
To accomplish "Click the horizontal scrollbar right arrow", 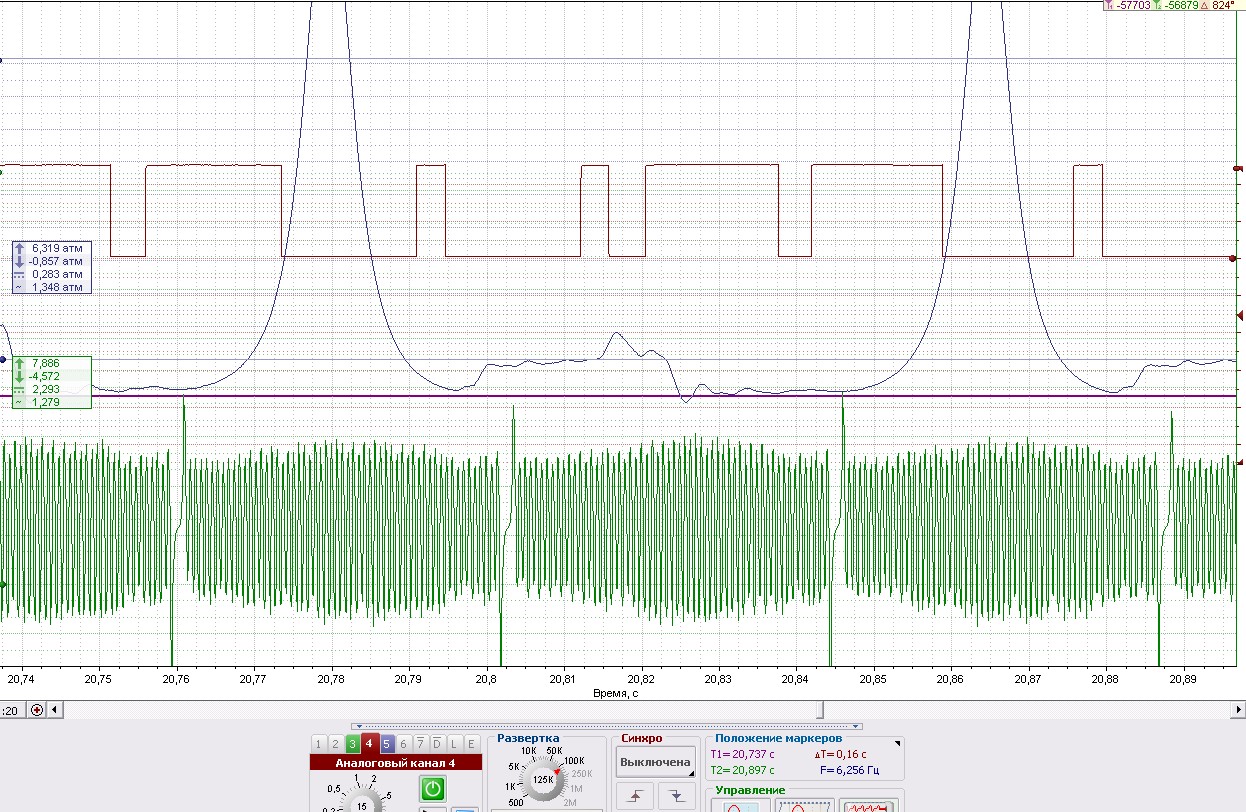I will (x=1239, y=710).
